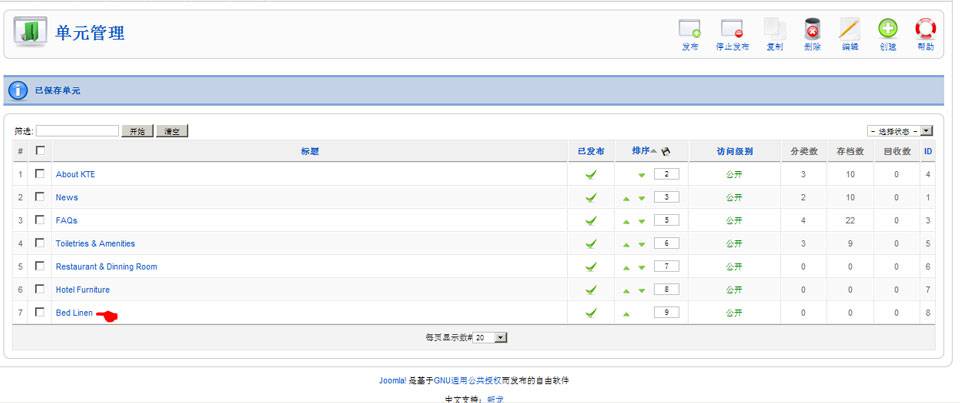Open the Restaurant & Dinning Room link
960x403 pixels.
107,267
